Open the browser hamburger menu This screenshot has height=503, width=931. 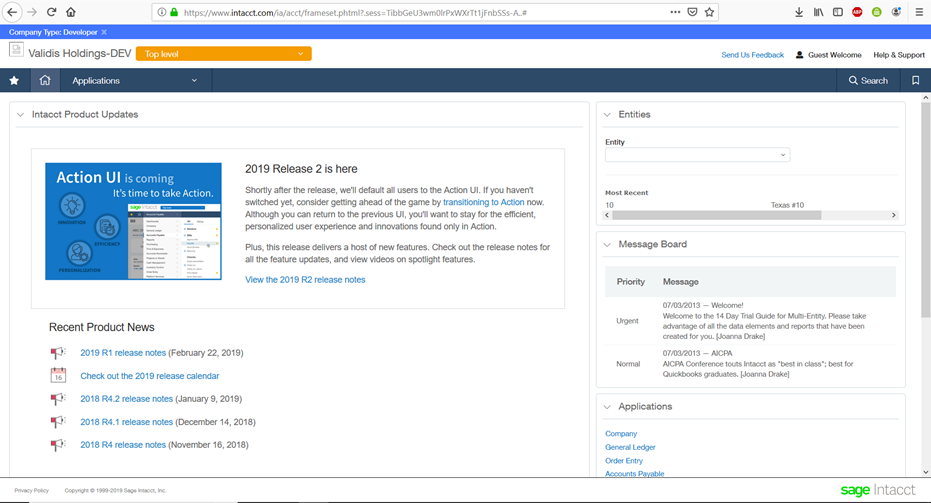click(919, 12)
